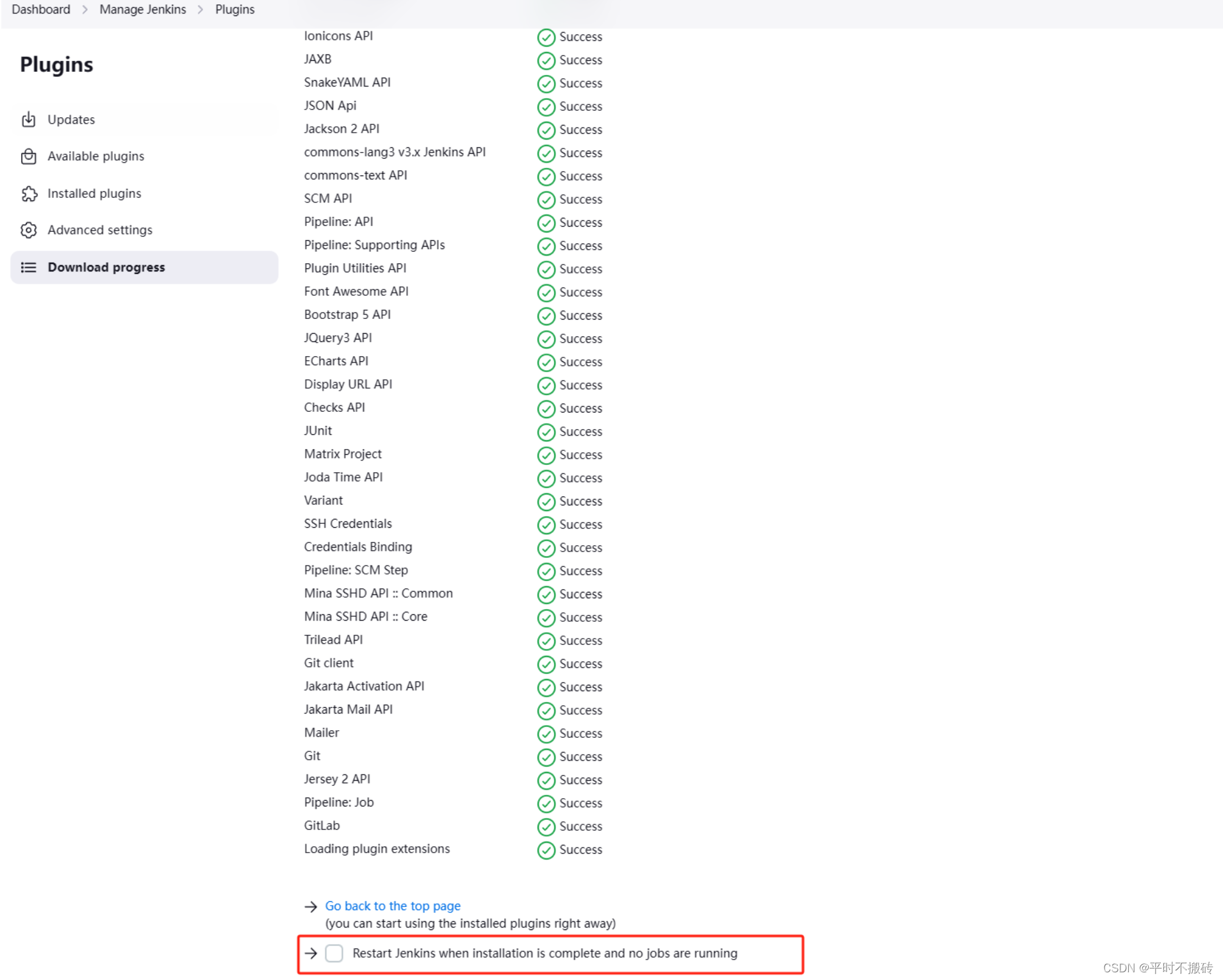Click the Plugins breadcrumb item
The image size is (1223, 980).
pyautogui.click(x=234, y=10)
